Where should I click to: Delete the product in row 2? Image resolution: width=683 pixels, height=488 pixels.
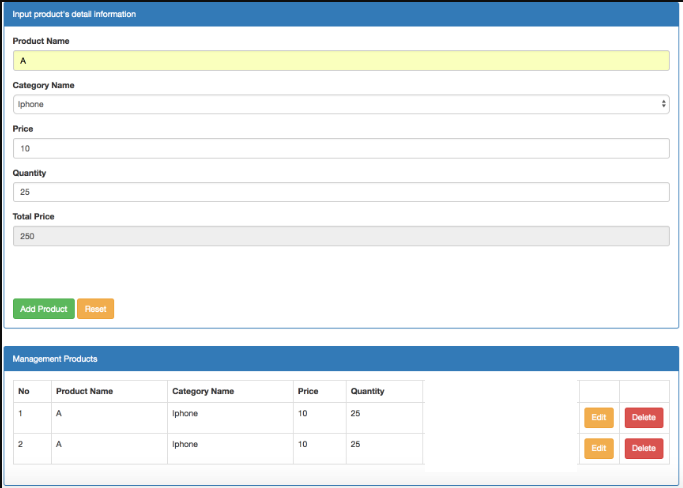tap(643, 448)
